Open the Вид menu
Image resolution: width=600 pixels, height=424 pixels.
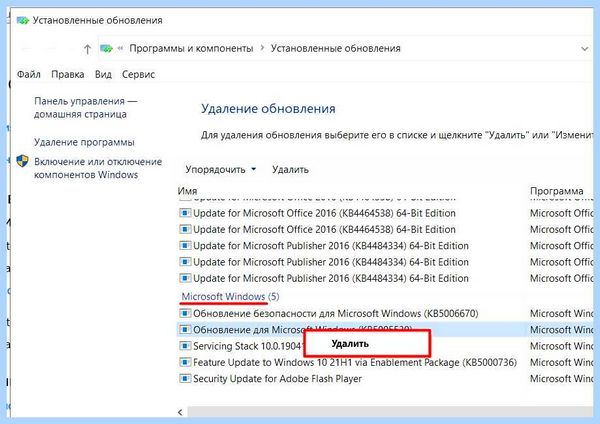tap(103, 74)
